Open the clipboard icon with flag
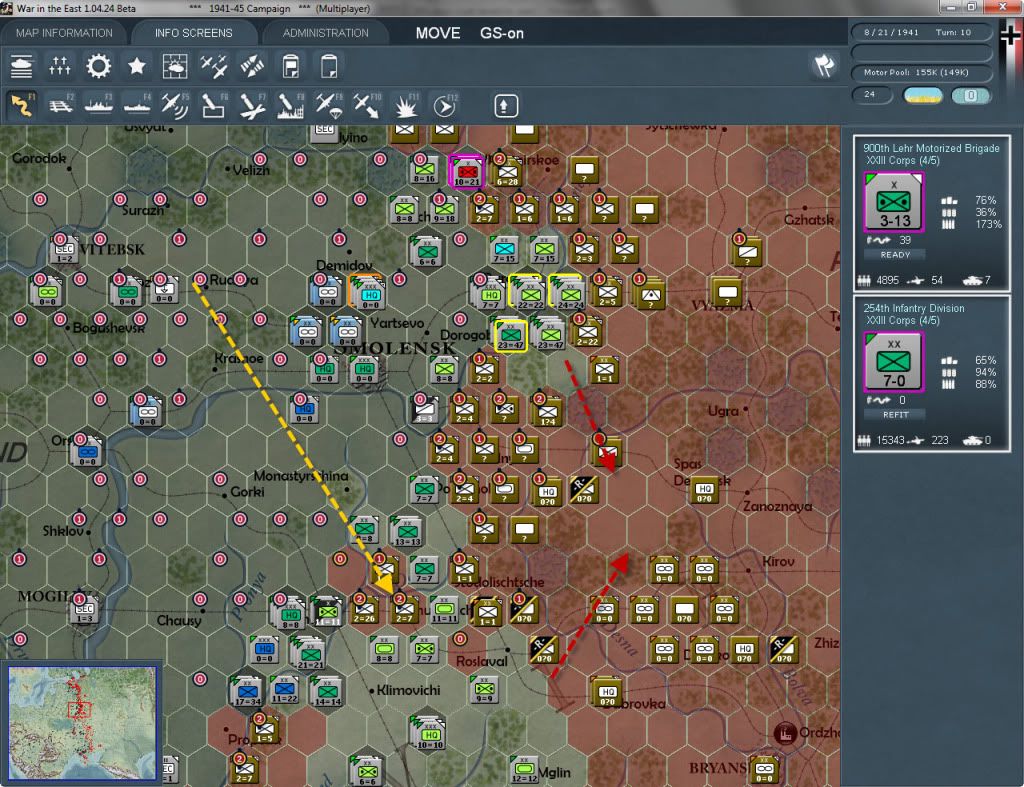The width and height of the screenshot is (1024, 787). pyautogui.click(x=291, y=67)
